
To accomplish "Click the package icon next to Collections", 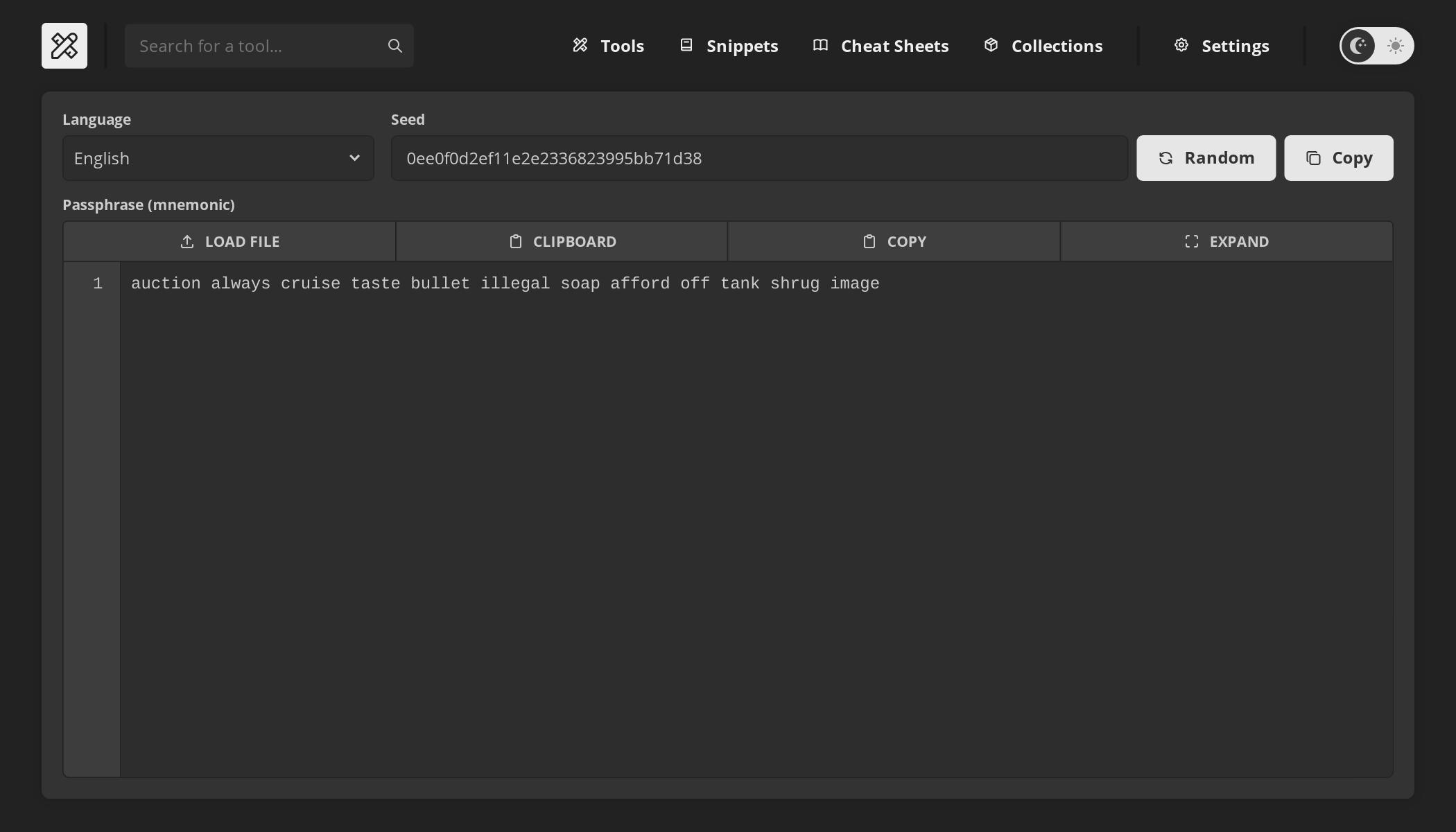I will click(x=991, y=45).
